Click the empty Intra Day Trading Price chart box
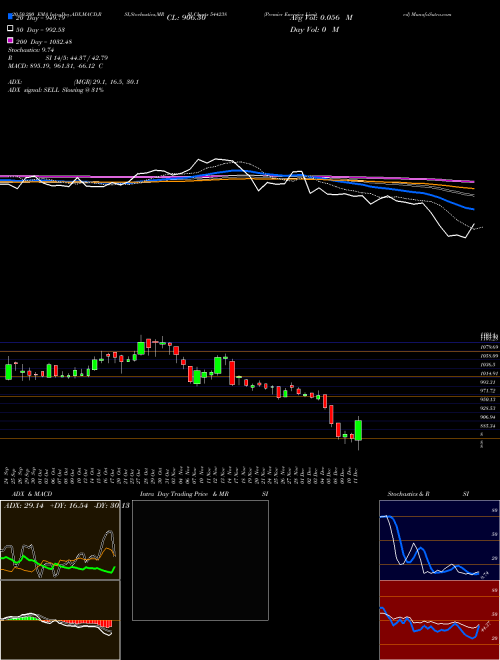The width and height of the screenshot is (500, 660). point(200,560)
